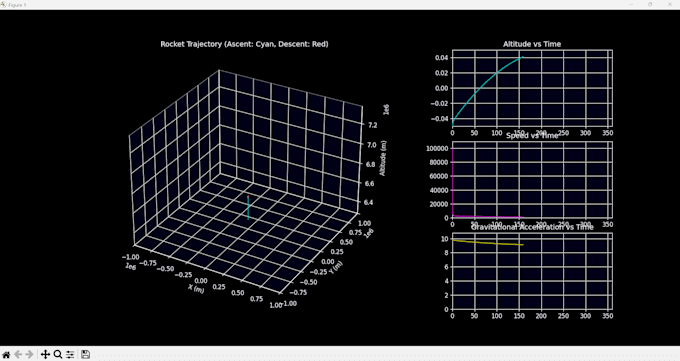Click the −0.04 tick on altitude plot
680x361 pixels.
click(x=439, y=118)
